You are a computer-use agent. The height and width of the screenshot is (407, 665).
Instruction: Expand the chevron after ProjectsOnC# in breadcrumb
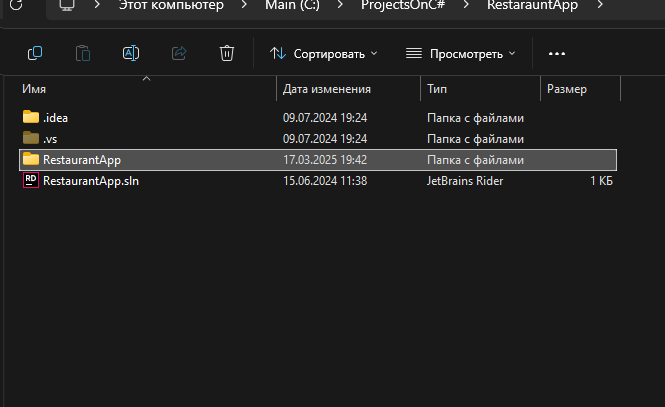[x=464, y=6]
